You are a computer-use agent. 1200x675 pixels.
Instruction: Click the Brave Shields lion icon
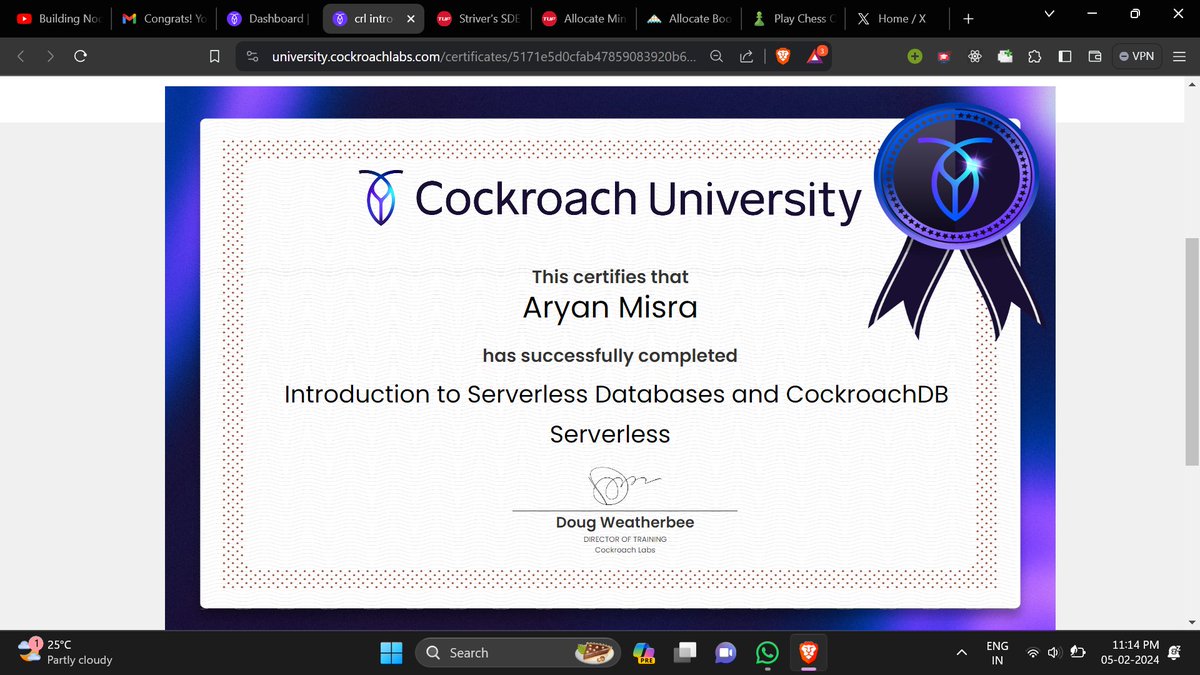(781, 56)
